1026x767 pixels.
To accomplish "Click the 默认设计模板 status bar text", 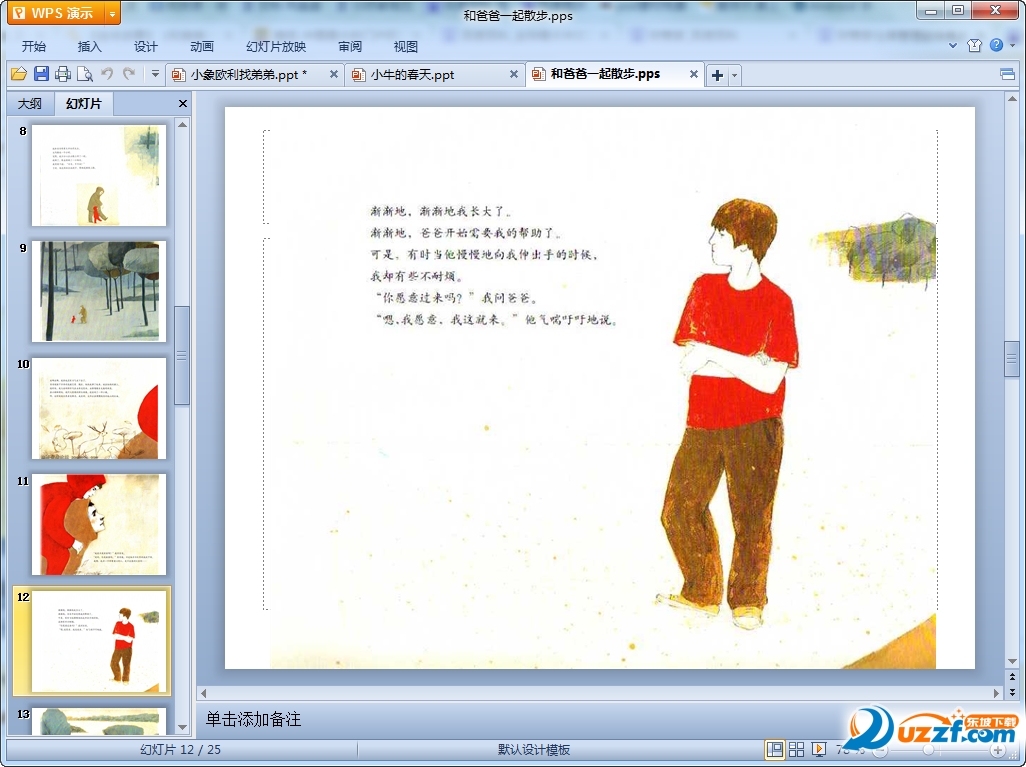I will (x=534, y=749).
